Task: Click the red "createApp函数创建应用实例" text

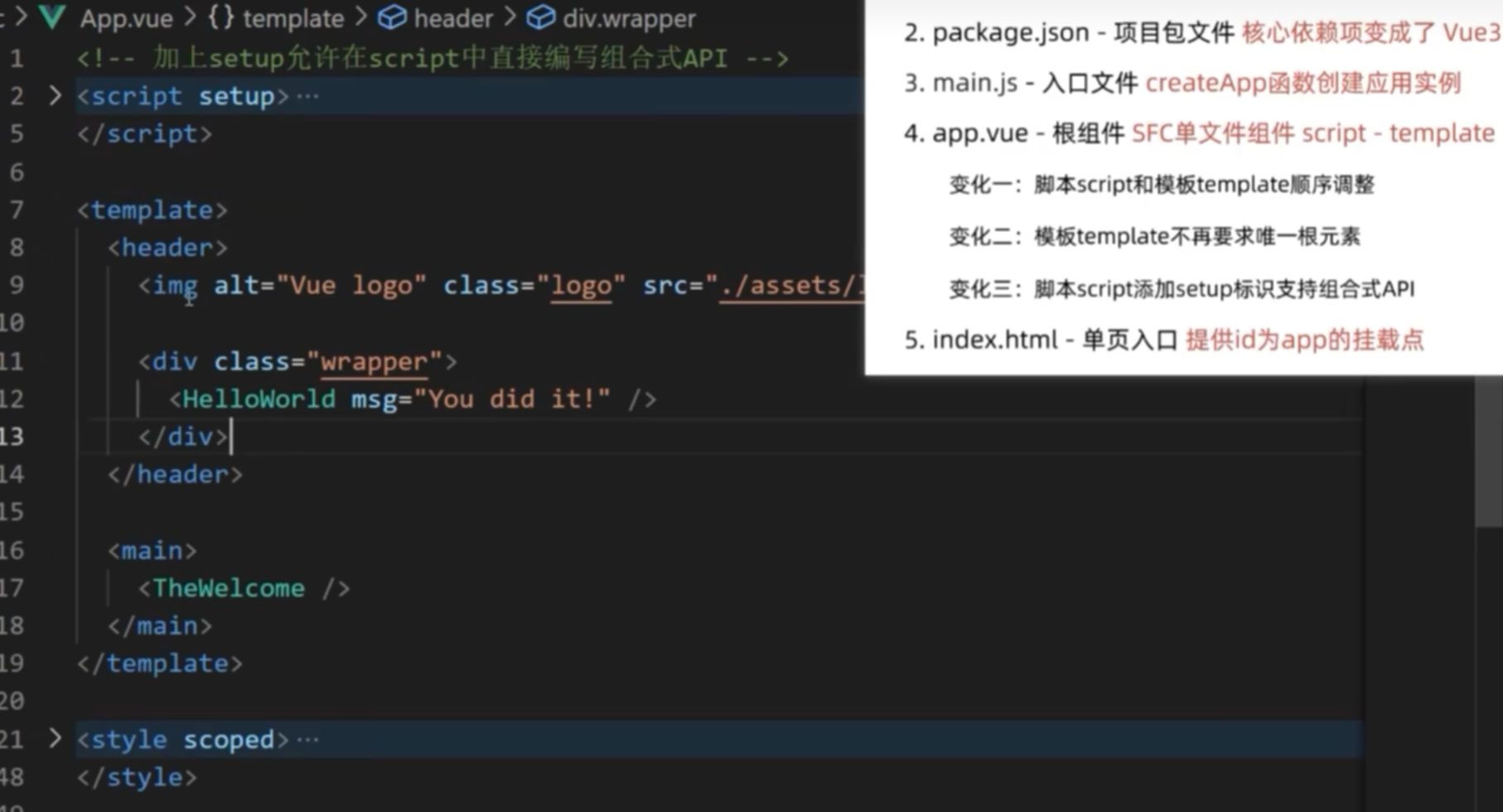Action: click(1302, 83)
